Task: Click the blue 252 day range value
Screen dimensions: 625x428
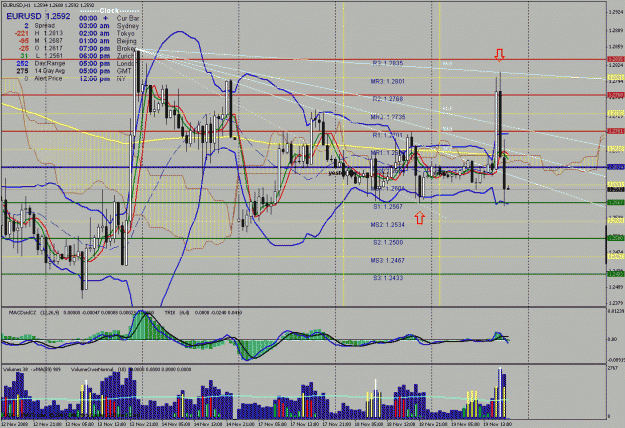Action: tap(22, 63)
